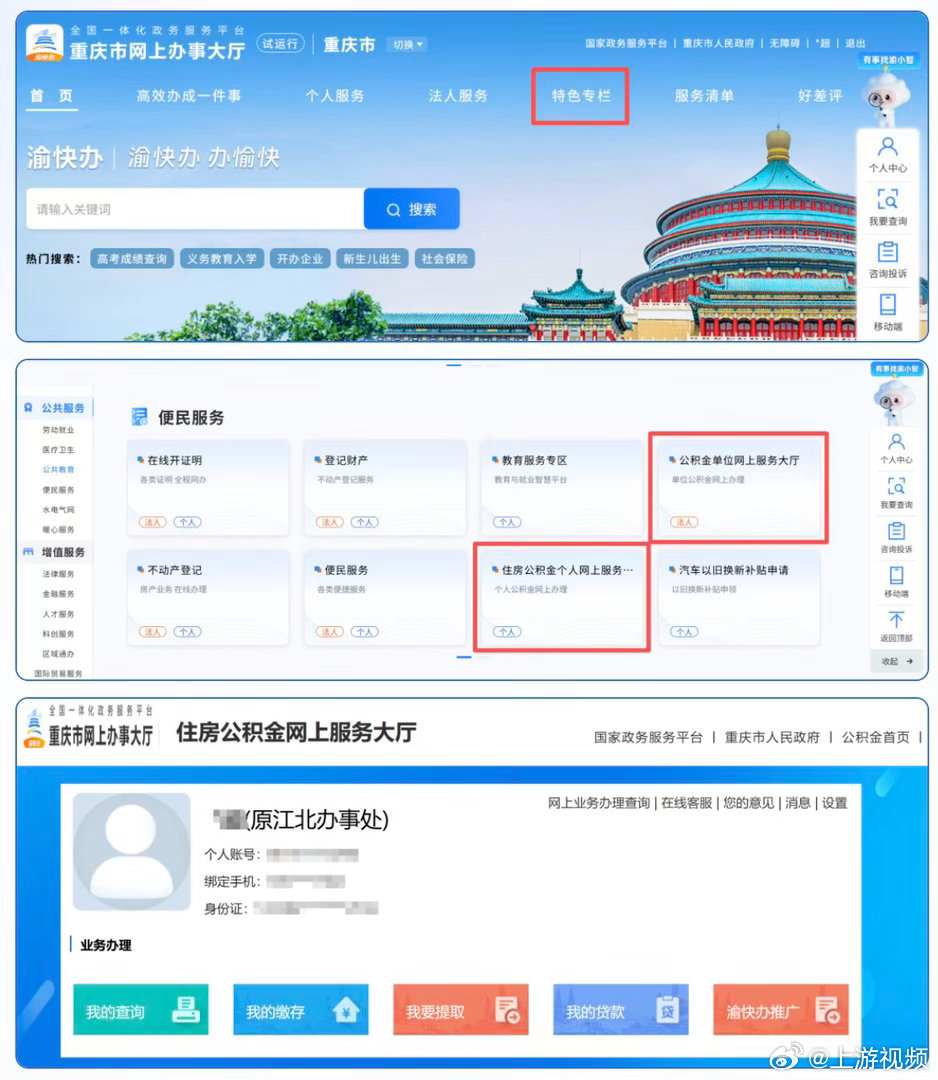This screenshot has width=938, height=1080.
Task: Open the 法人服务 menu
Action: coord(458,96)
